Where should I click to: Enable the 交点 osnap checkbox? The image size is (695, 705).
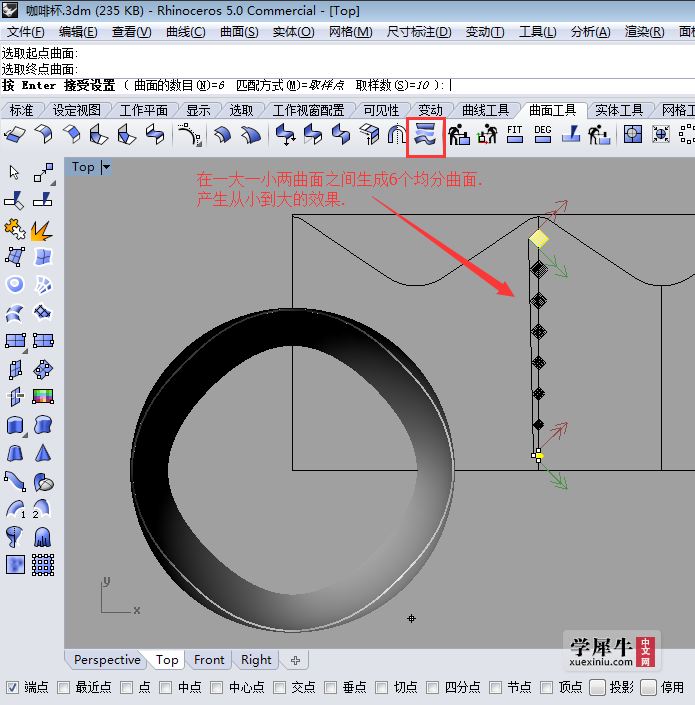pyautogui.click(x=280, y=687)
